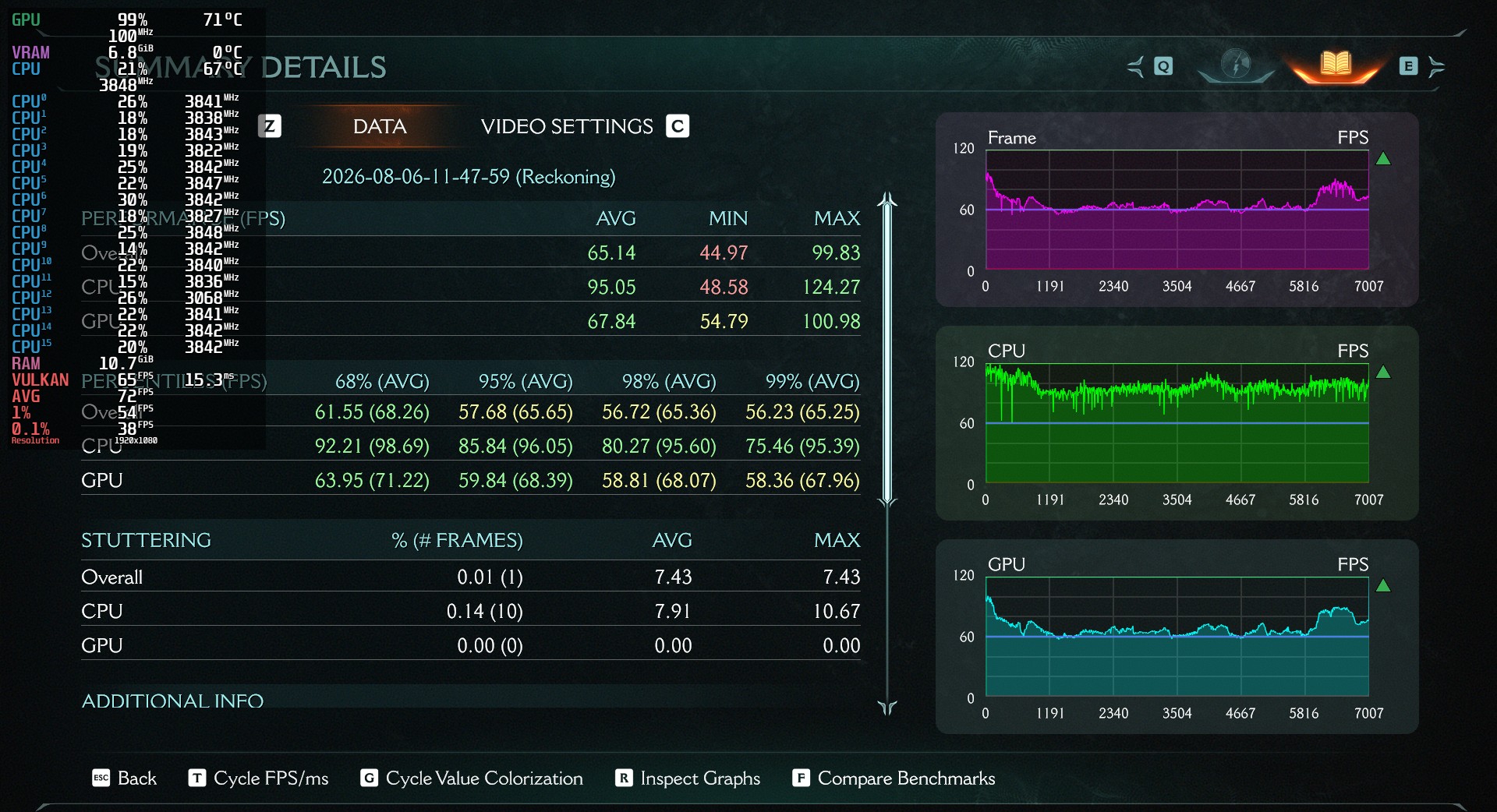Screen dimensions: 1497x812
Task: Select the glowing open-book codex icon
Action: (x=1336, y=64)
